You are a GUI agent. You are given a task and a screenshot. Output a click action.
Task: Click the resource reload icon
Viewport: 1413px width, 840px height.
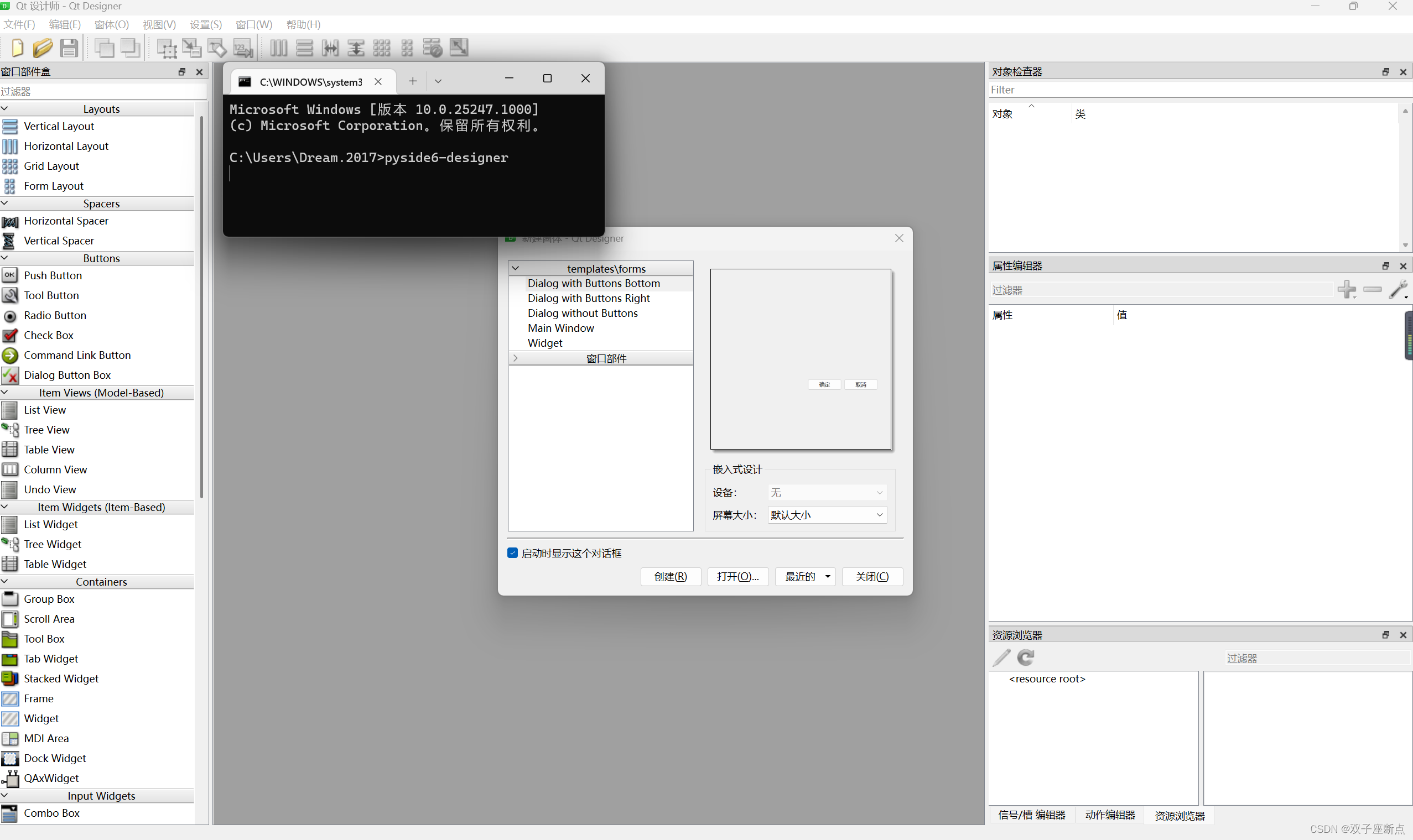[1025, 658]
